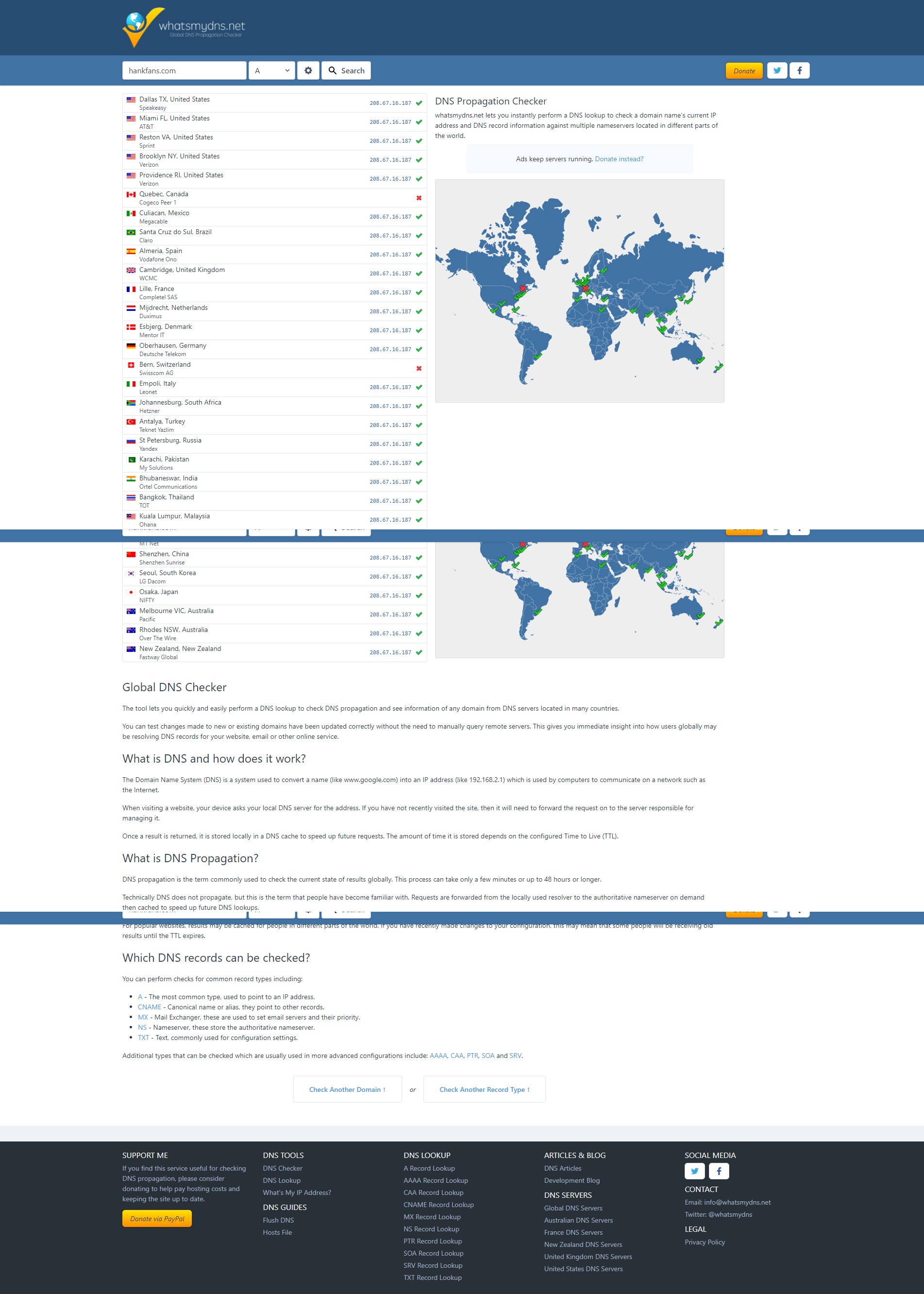Click the yellow Donate button in header

click(744, 71)
